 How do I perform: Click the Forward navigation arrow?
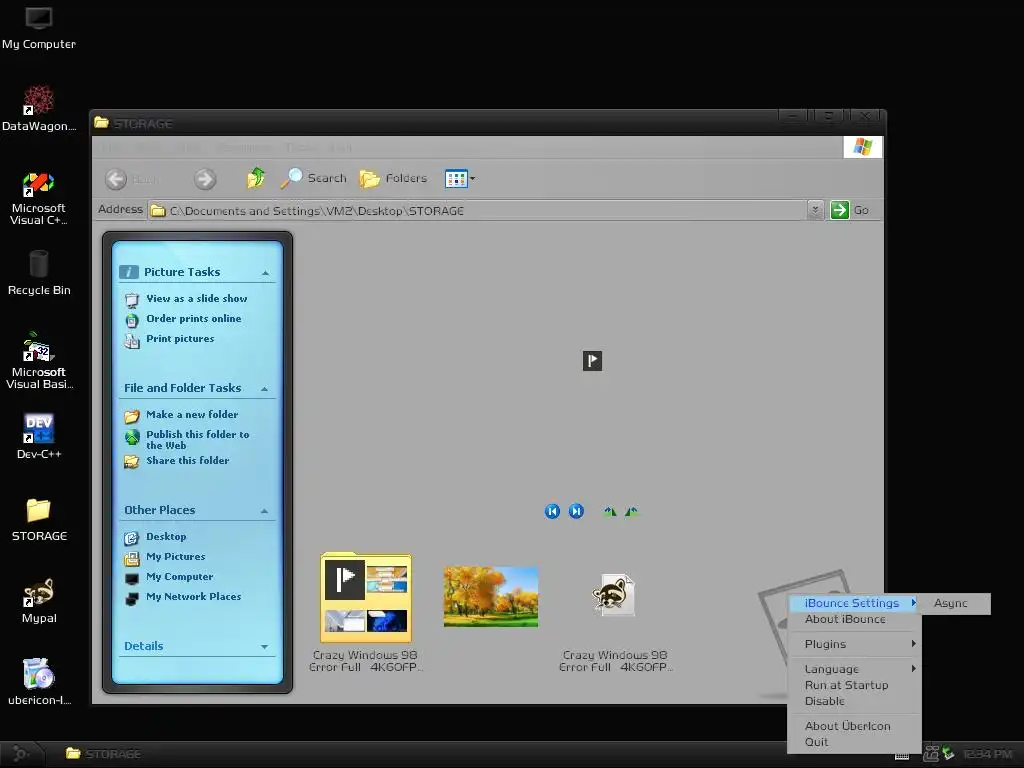pos(205,179)
